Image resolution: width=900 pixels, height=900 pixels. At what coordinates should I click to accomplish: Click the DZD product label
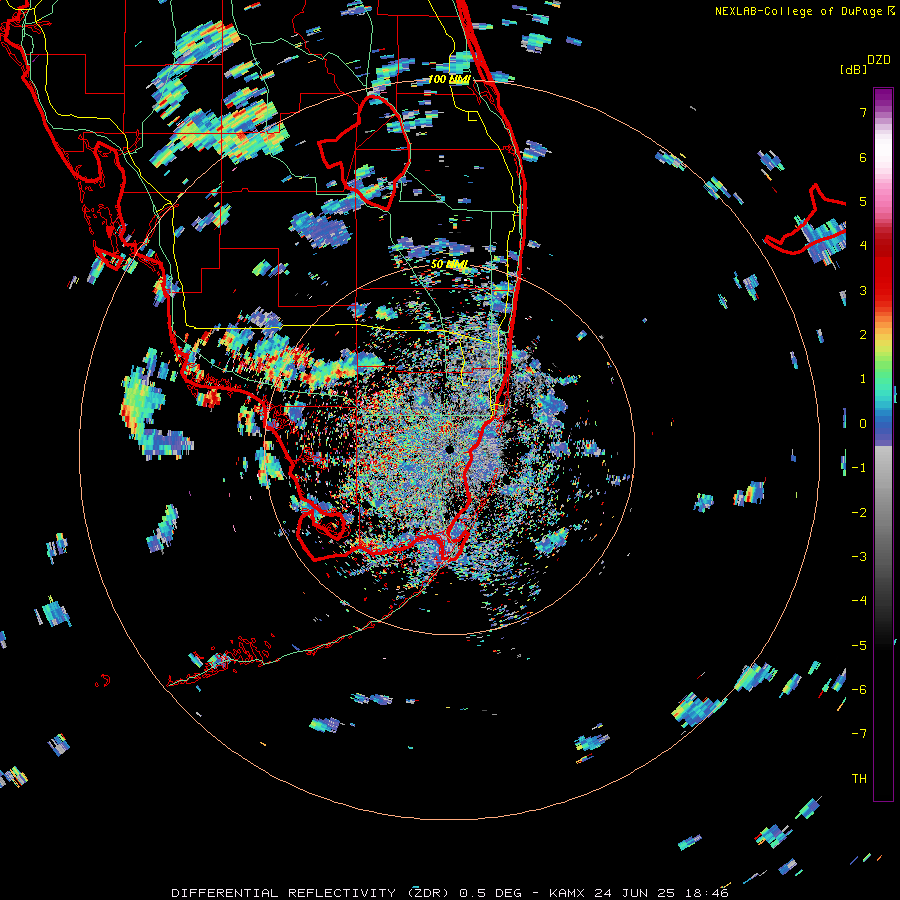tap(879, 60)
